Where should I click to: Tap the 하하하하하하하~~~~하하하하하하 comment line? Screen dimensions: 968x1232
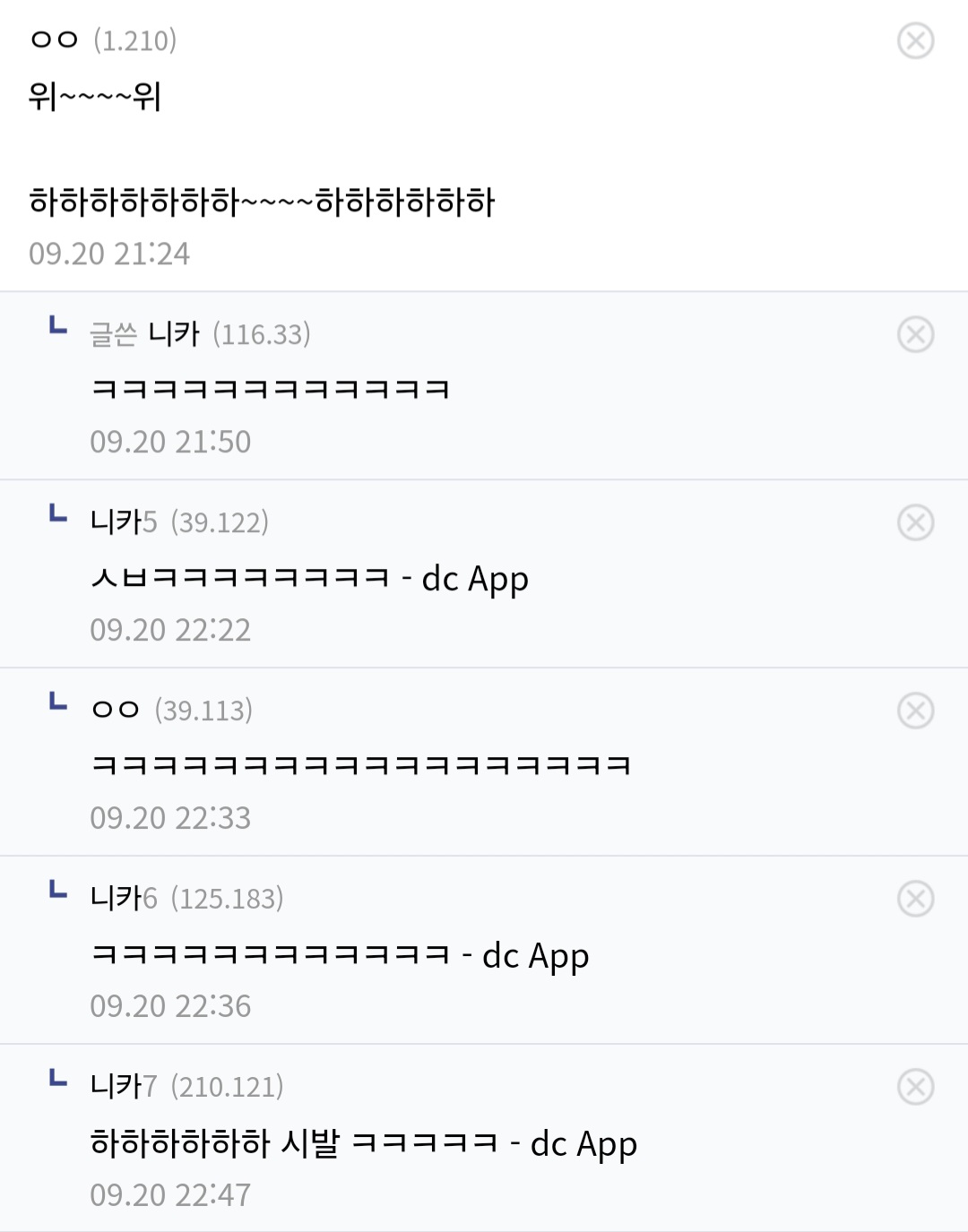(262, 202)
